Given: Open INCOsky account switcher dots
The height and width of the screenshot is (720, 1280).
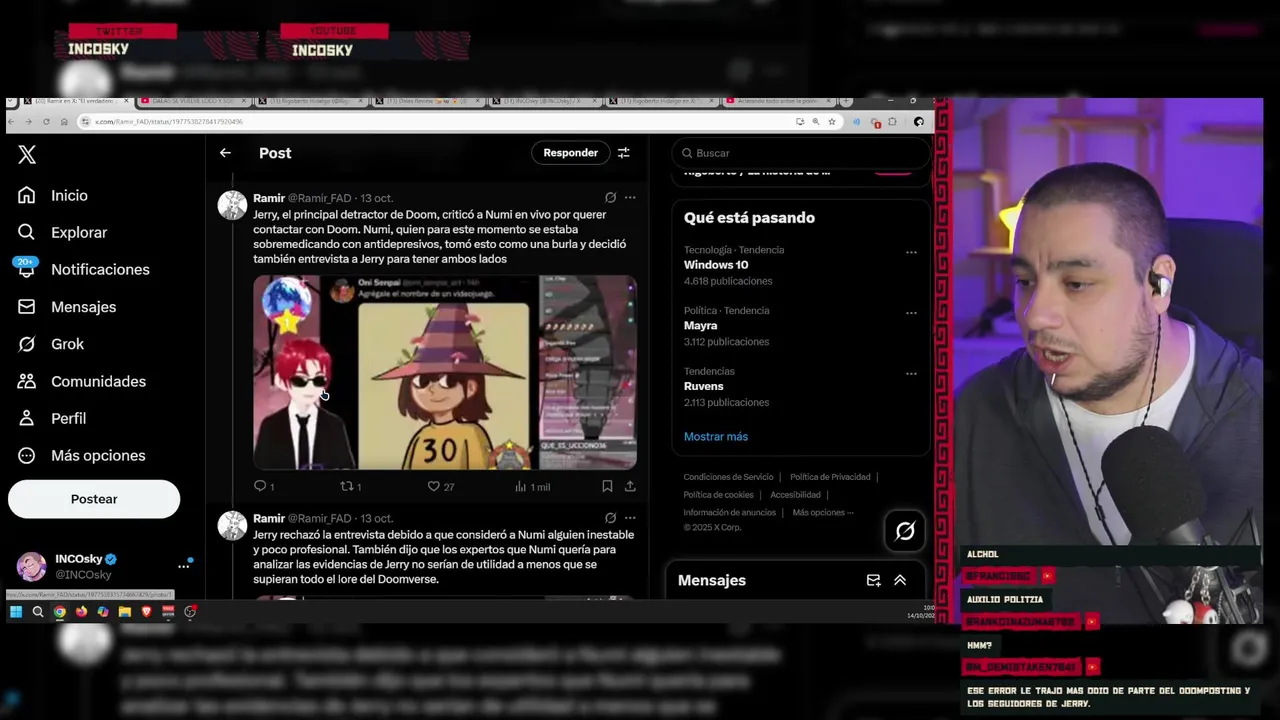Looking at the screenshot, I should point(183,566).
